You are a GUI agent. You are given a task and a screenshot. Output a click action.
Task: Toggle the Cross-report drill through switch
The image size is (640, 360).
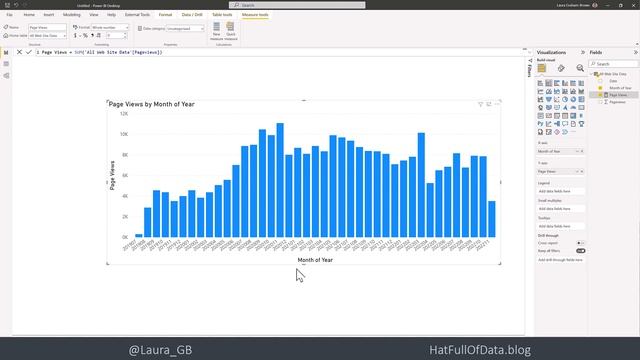coord(580,243)
